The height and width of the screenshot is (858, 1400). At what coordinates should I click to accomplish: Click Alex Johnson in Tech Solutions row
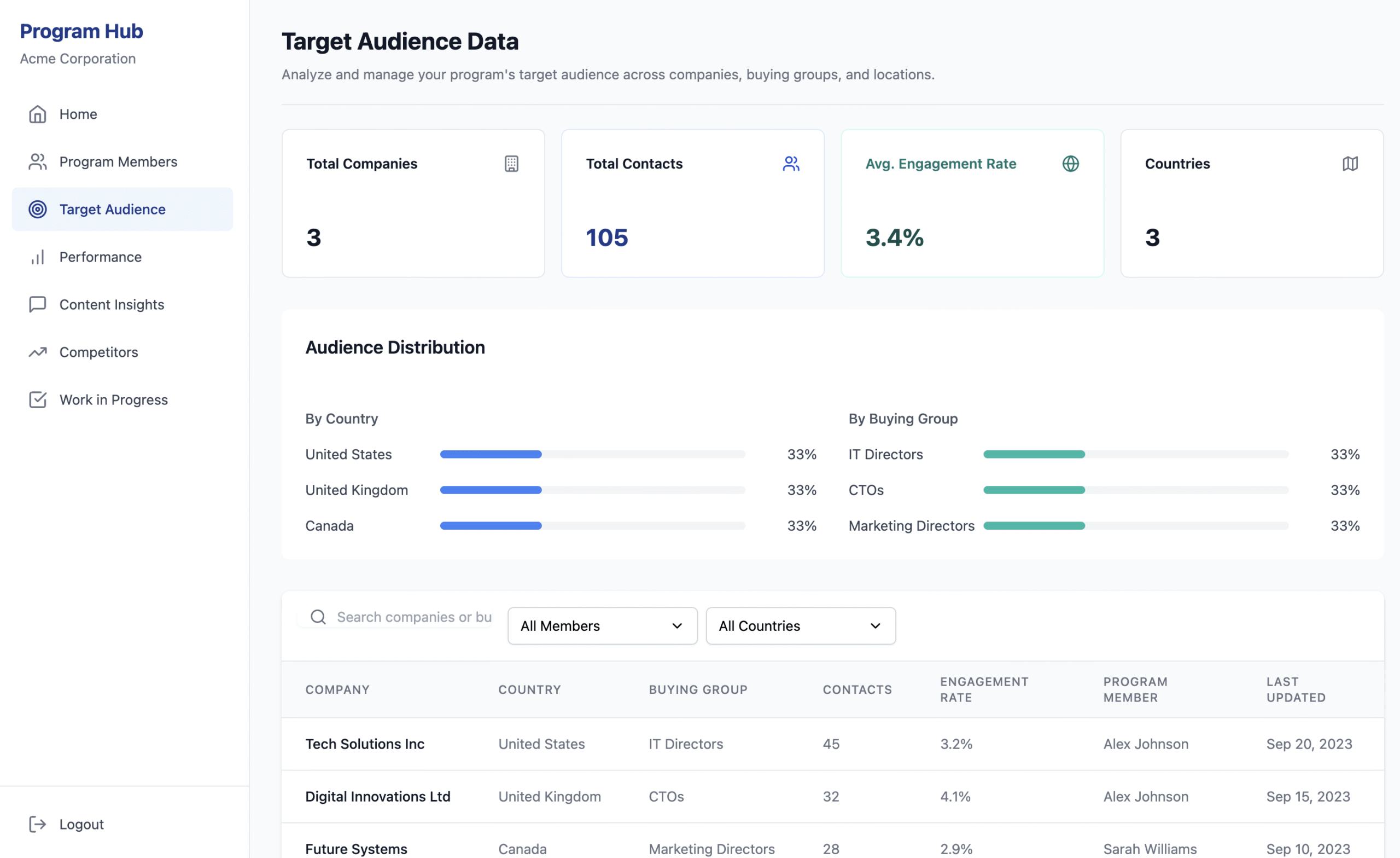[x=1146, y=744]
